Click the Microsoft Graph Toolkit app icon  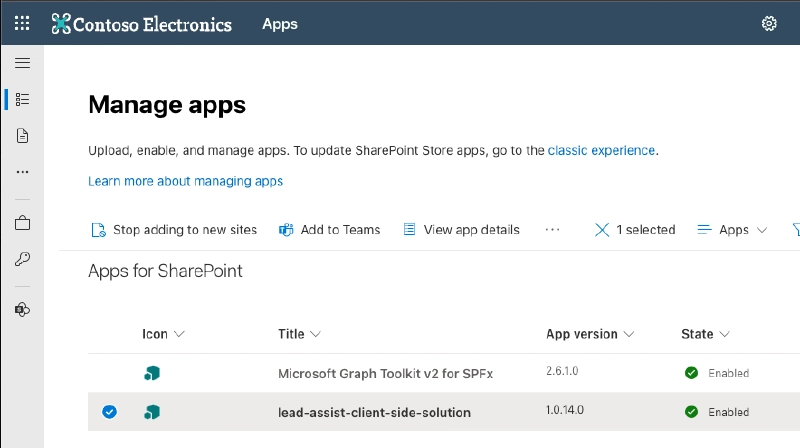point(152,373)
